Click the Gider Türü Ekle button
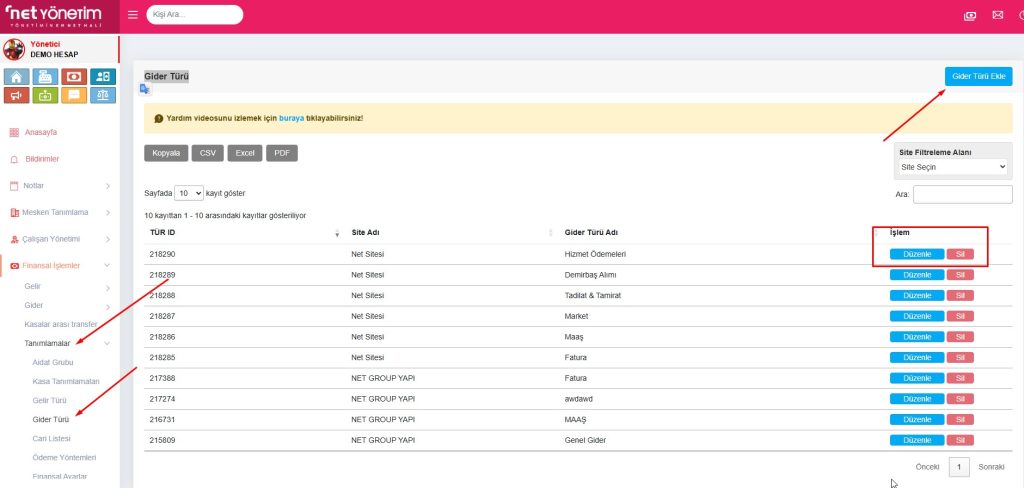The image size is (1024, 488). (x=978, y=77)
